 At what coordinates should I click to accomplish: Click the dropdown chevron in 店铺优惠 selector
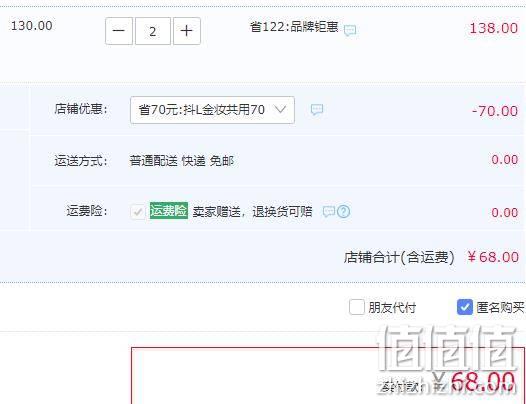(280, 109)
